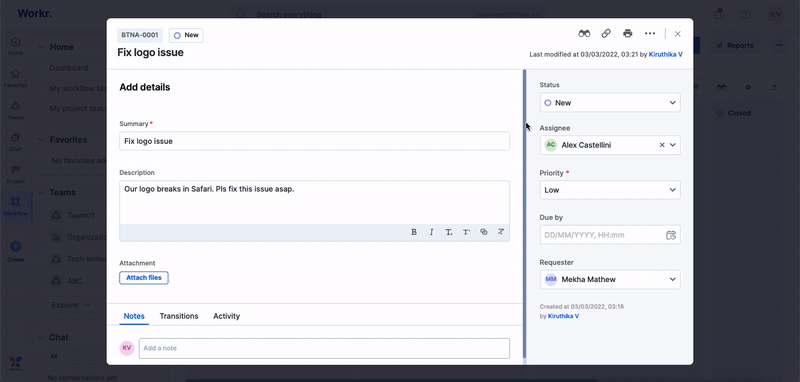Click Kiruthika V link in Last modified
The image size is (800, 382).
click(x=665, y=54)
